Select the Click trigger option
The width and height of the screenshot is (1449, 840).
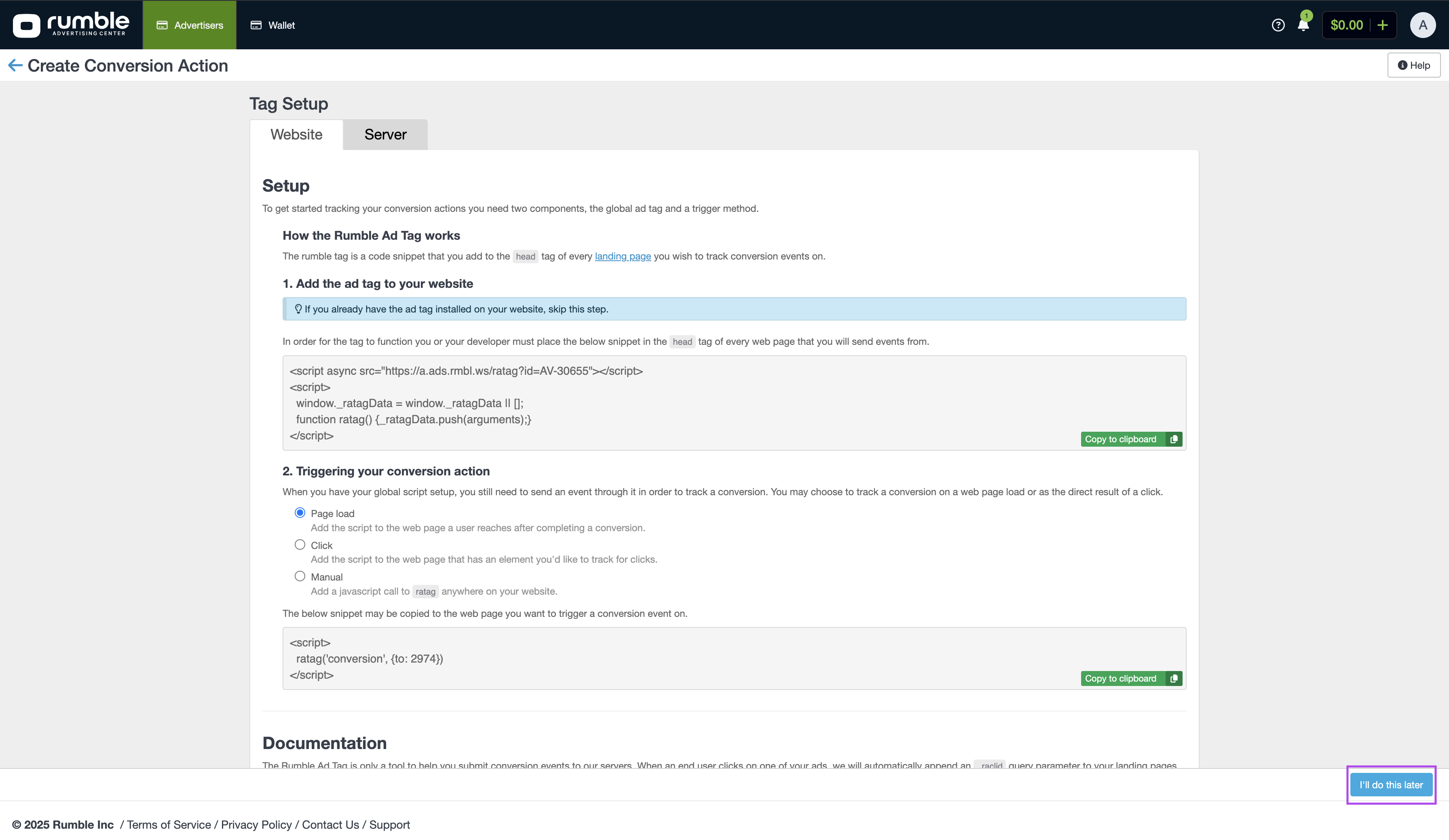tap(300, 545)
